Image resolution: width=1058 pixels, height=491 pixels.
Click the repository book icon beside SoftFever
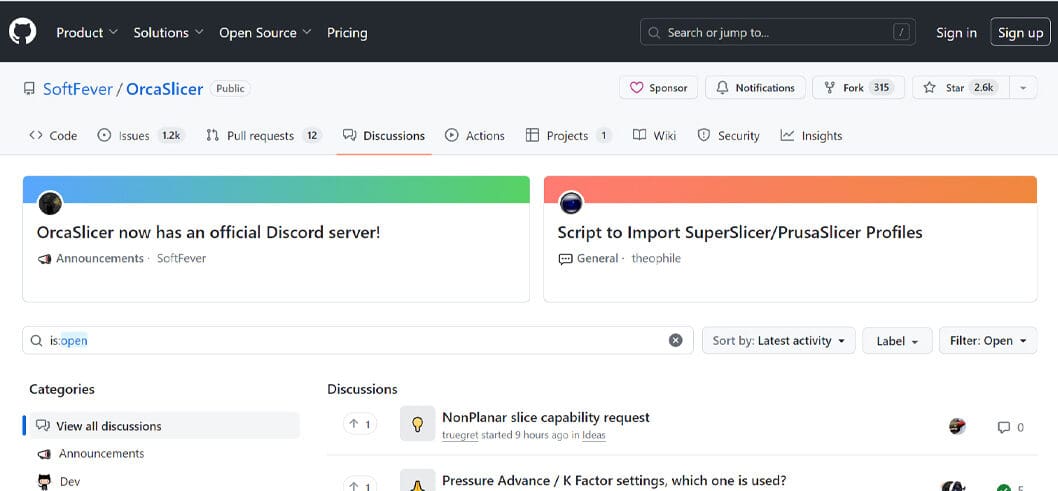(x=29, y=88)
